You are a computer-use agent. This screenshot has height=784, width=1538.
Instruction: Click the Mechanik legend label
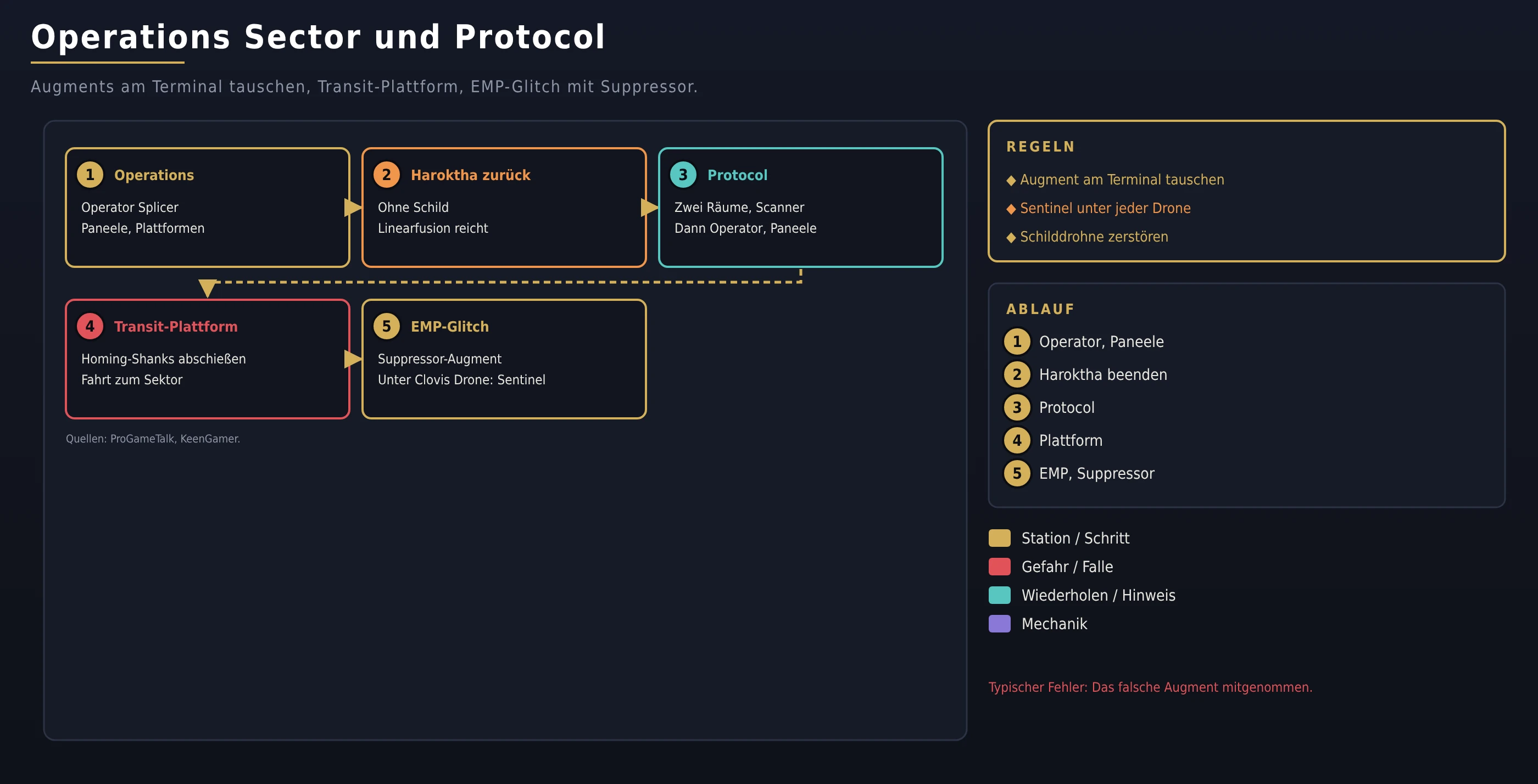1055,624
